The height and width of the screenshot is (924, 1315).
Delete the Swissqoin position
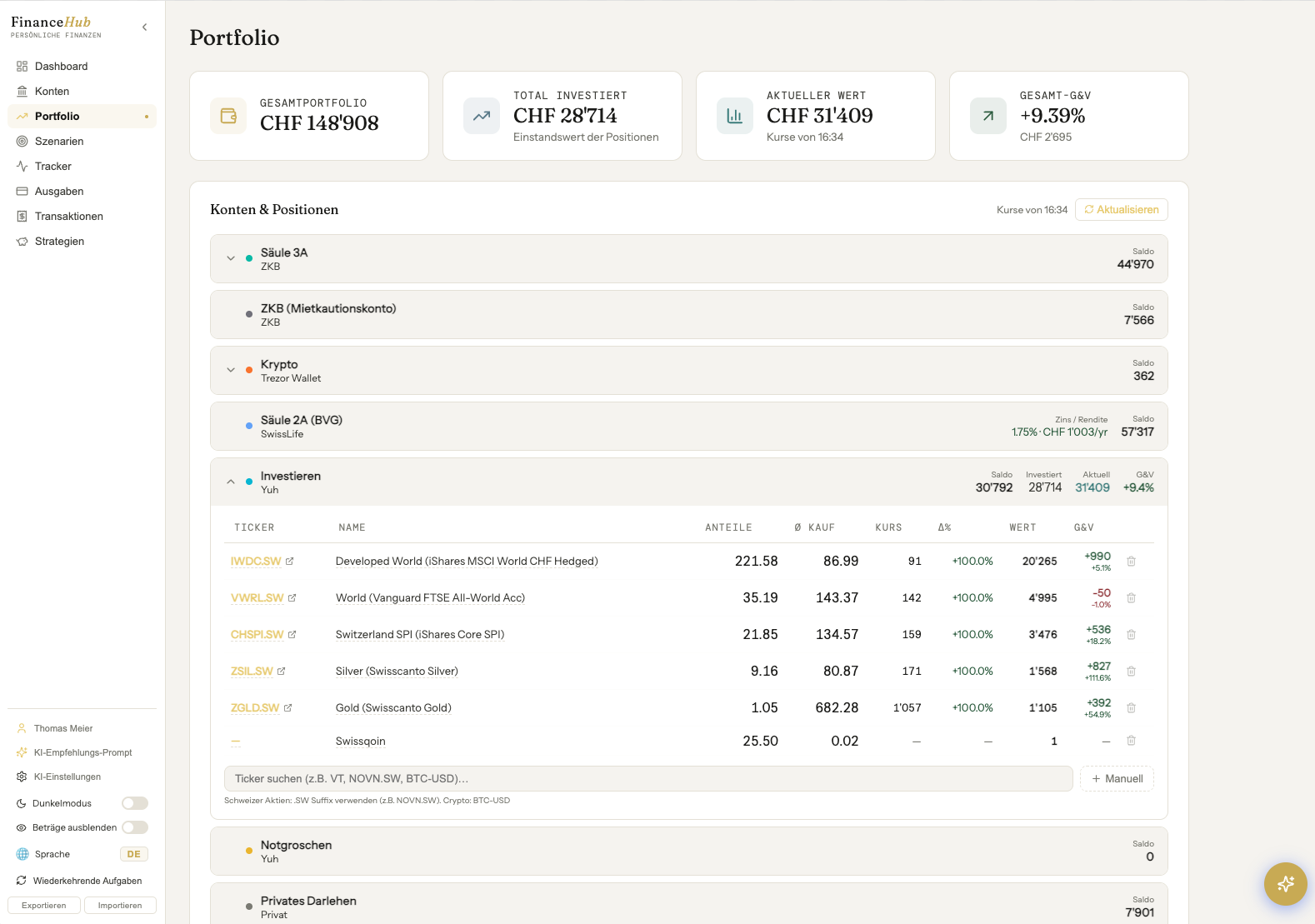tap(1132, 741)
